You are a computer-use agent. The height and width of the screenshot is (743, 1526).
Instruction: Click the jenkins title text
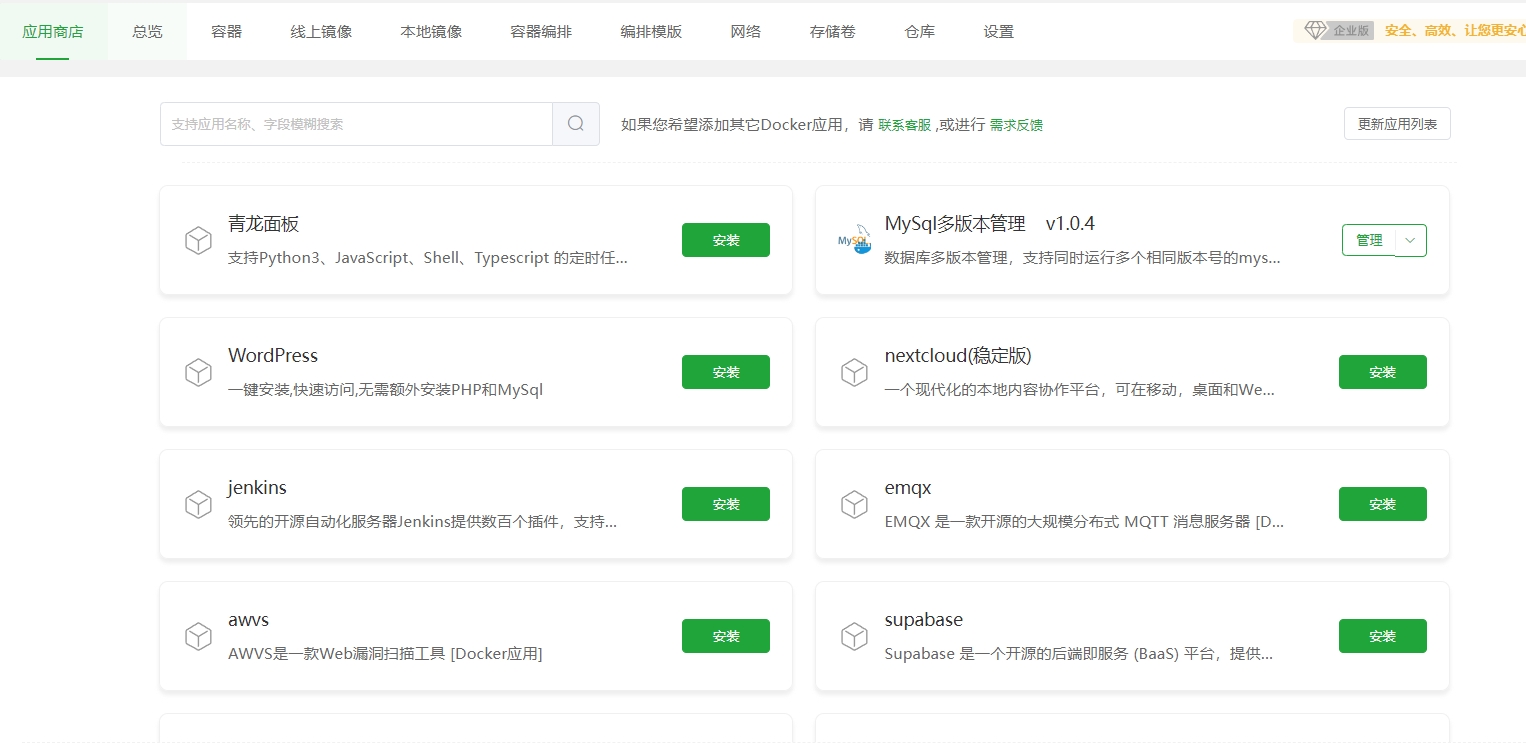pyautogui.click(x=257, y=488)
